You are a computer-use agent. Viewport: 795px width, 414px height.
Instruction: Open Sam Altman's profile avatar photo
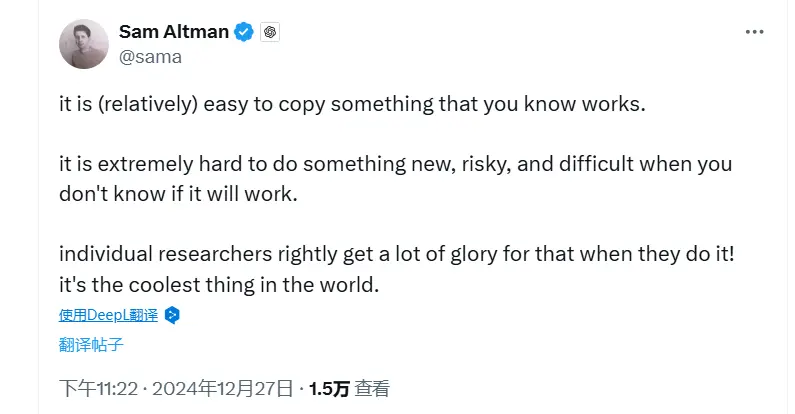(84, 44)
